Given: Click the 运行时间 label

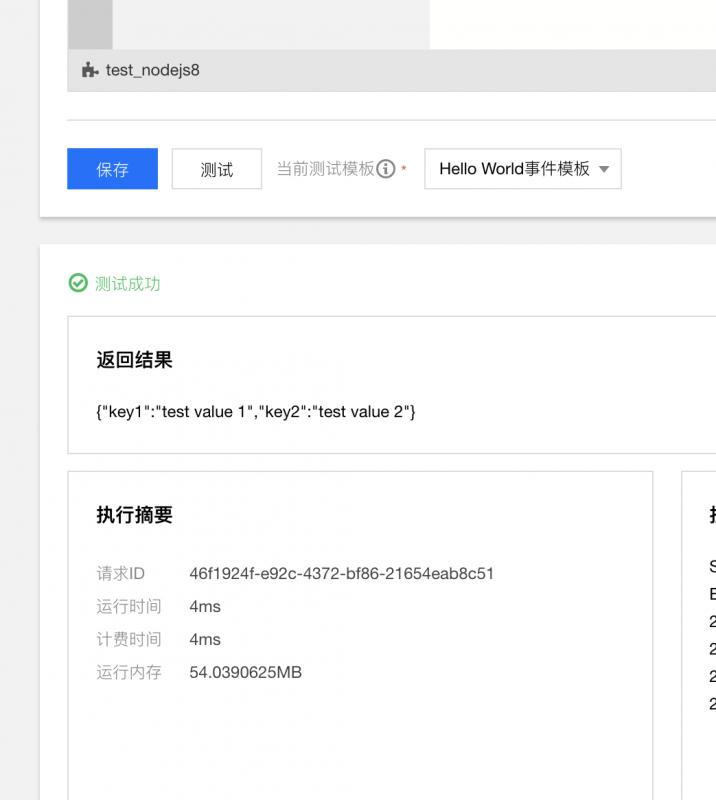Looking at the screenshot, I should [x=129, y=607].
